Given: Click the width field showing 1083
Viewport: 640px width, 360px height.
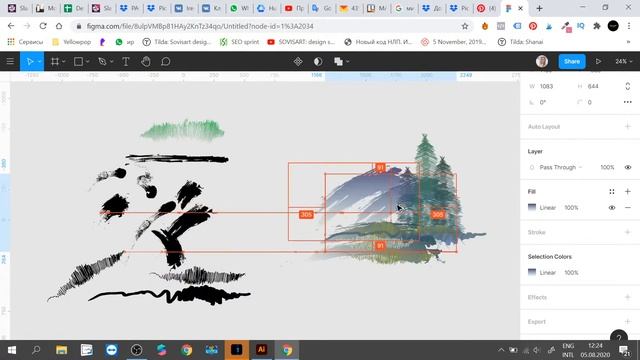Looking at the screenshot, I should tap(546, 86).
